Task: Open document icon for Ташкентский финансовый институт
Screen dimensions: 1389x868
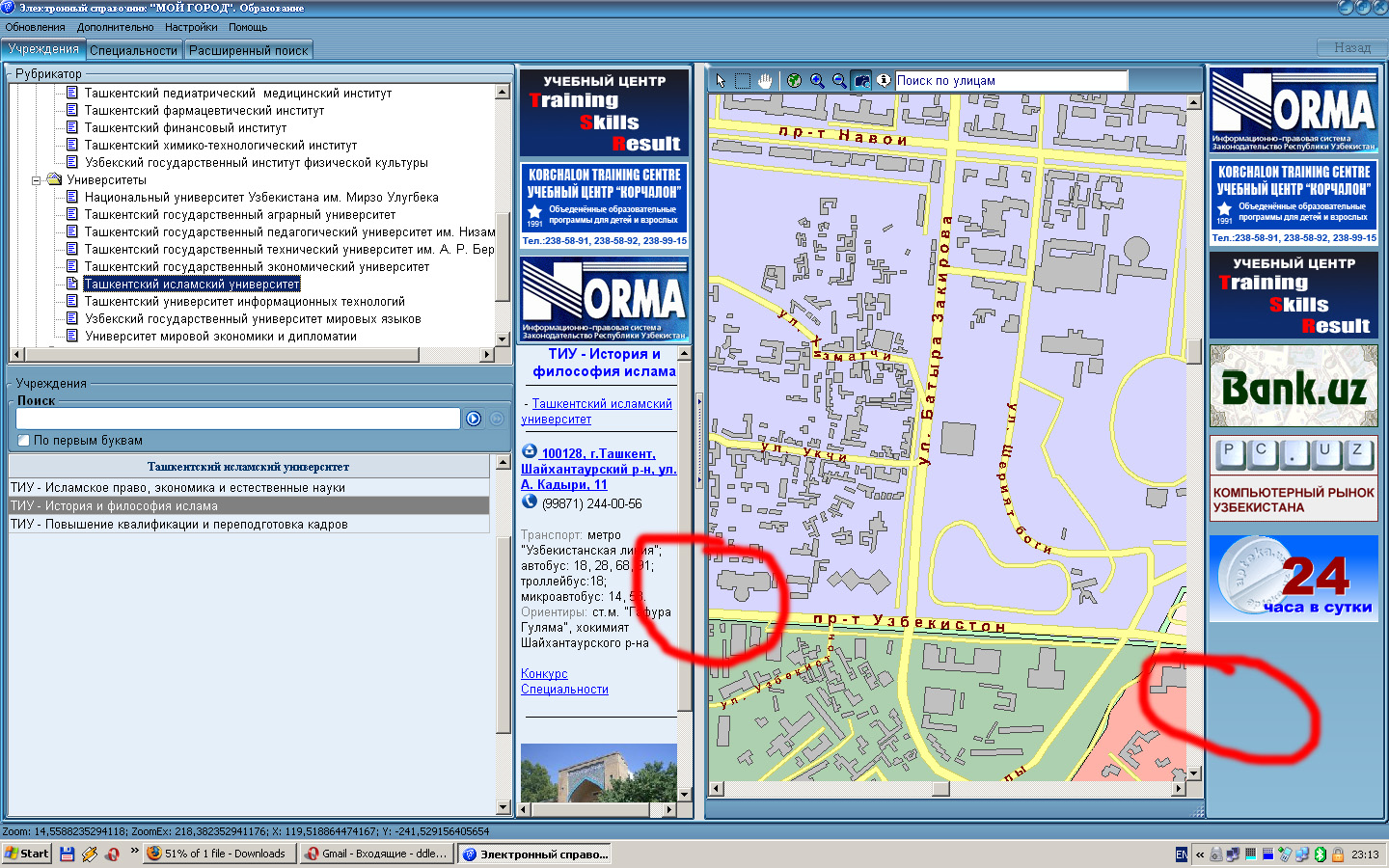Action: tap(72, 127)
